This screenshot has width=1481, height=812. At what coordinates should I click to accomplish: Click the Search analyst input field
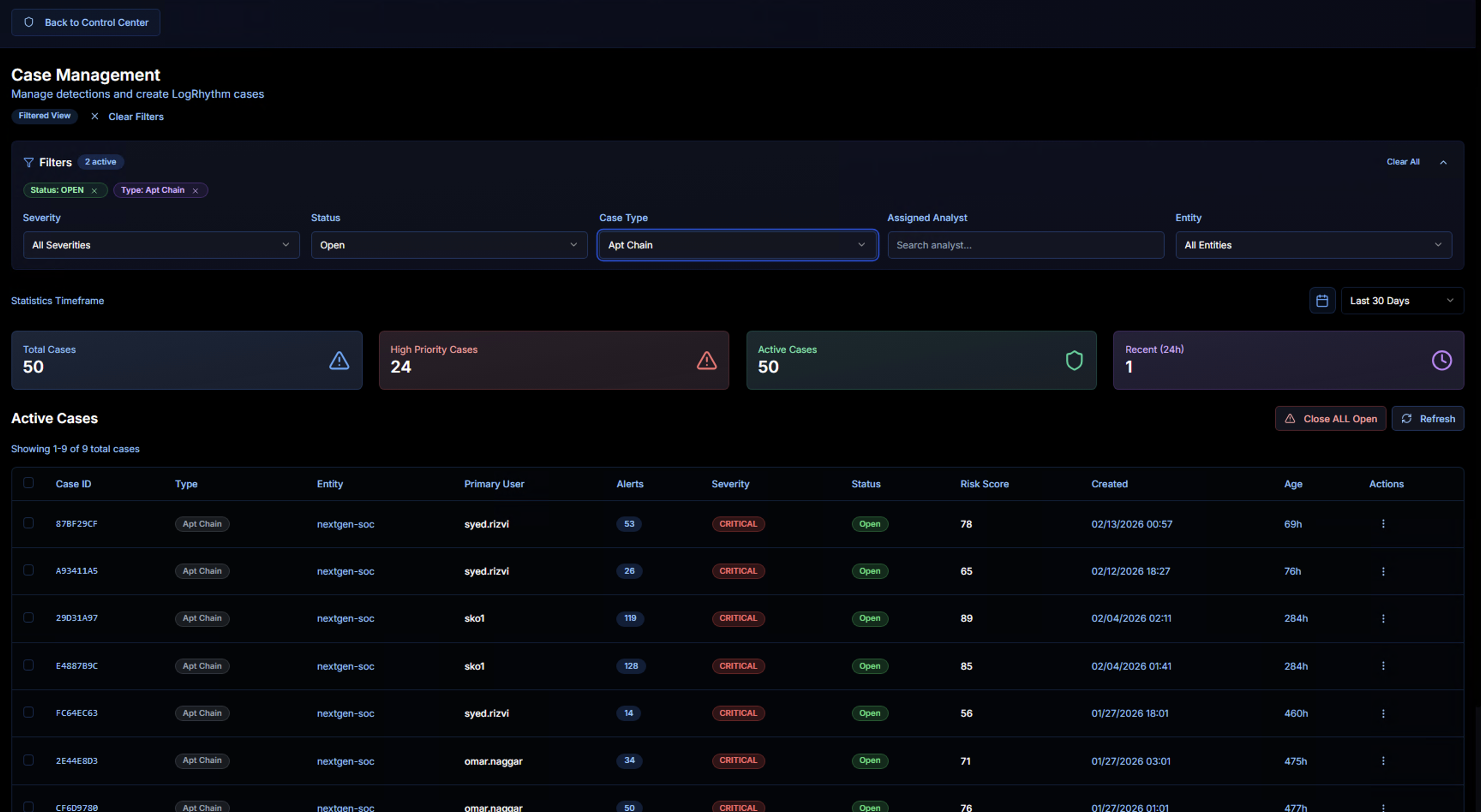[1025, 245]
